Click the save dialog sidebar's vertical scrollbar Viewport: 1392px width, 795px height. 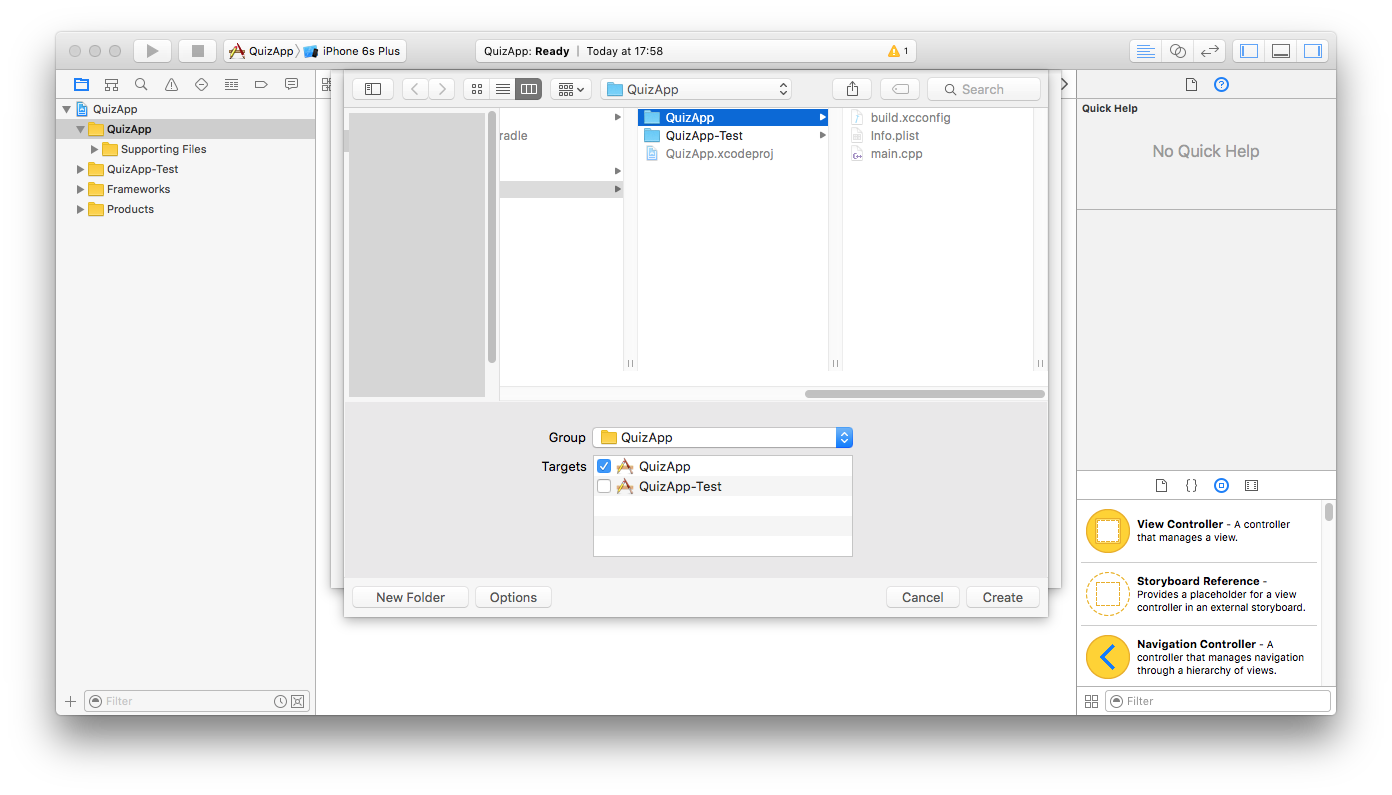(492, 237)
